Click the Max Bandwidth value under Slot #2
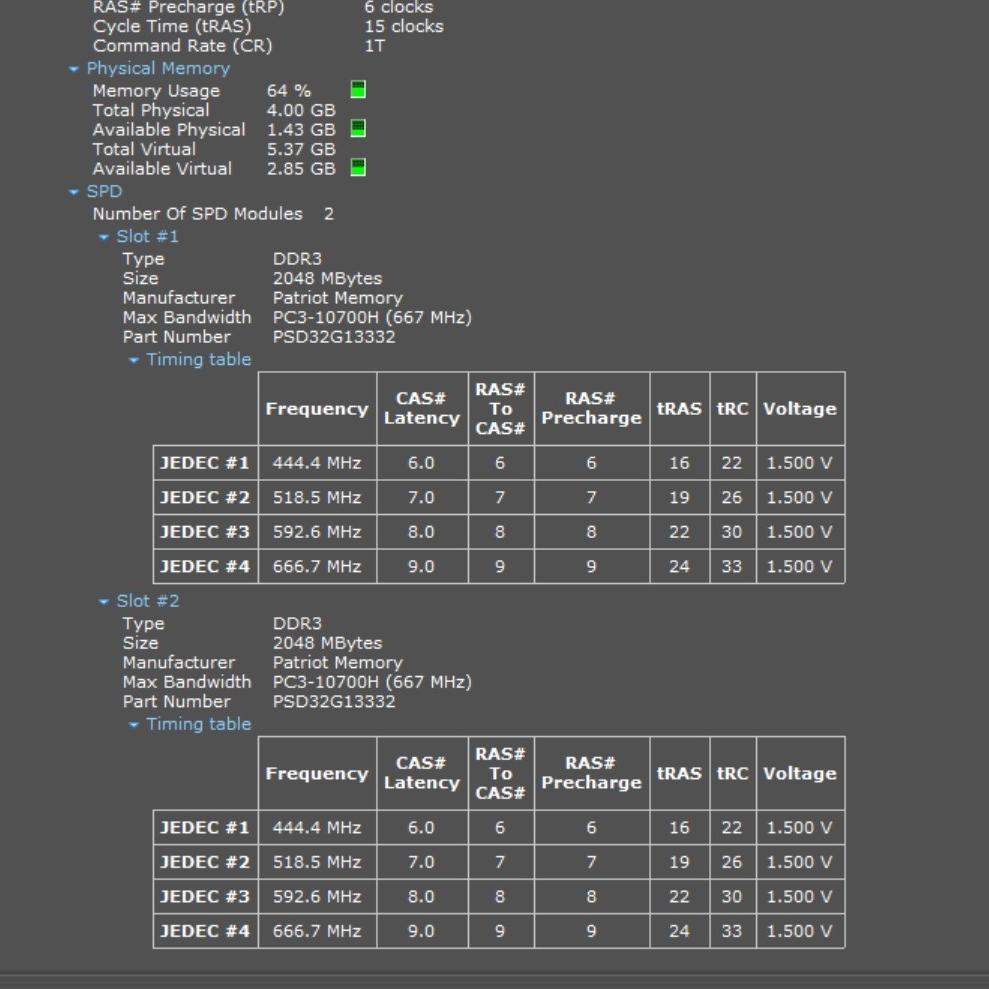Screen dimensions: 989x989 click(x=372, y=682)
